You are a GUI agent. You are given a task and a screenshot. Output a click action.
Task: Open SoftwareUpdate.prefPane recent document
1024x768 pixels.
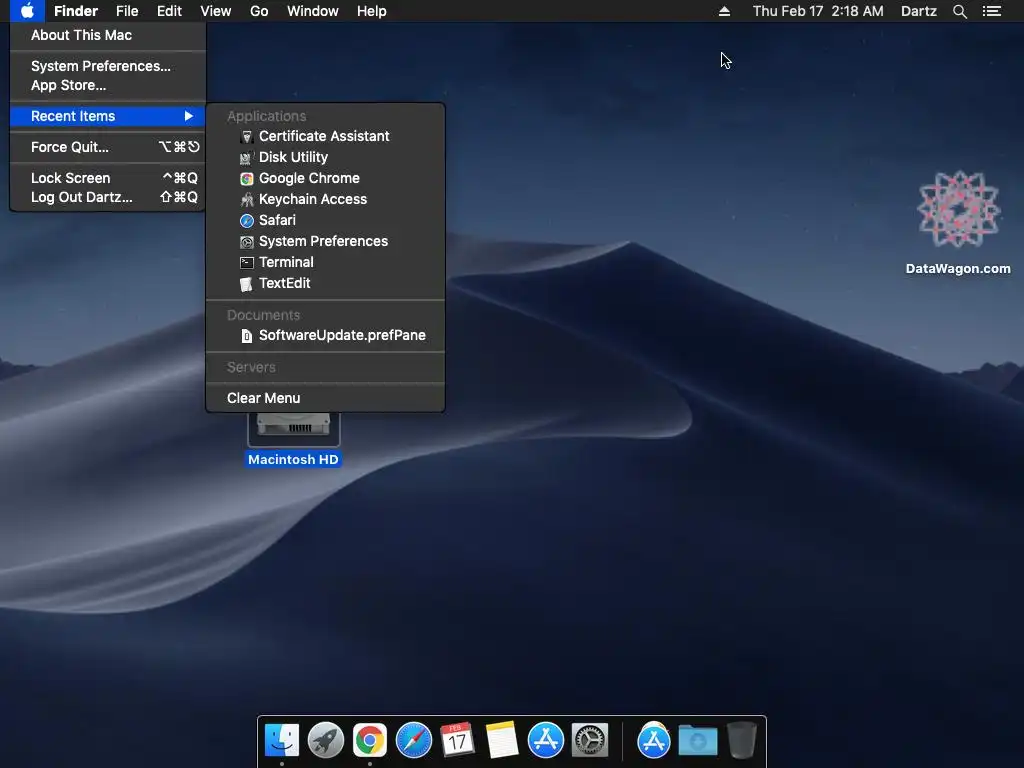[325, 335]
